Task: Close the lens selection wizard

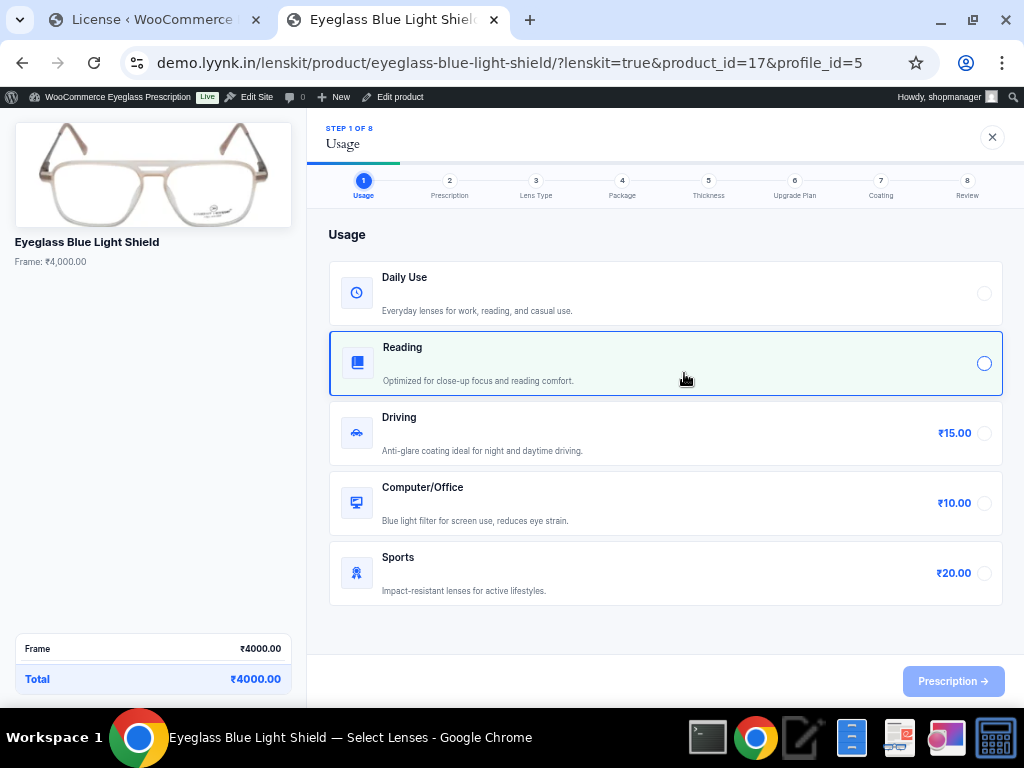Action: coord(992,137)
